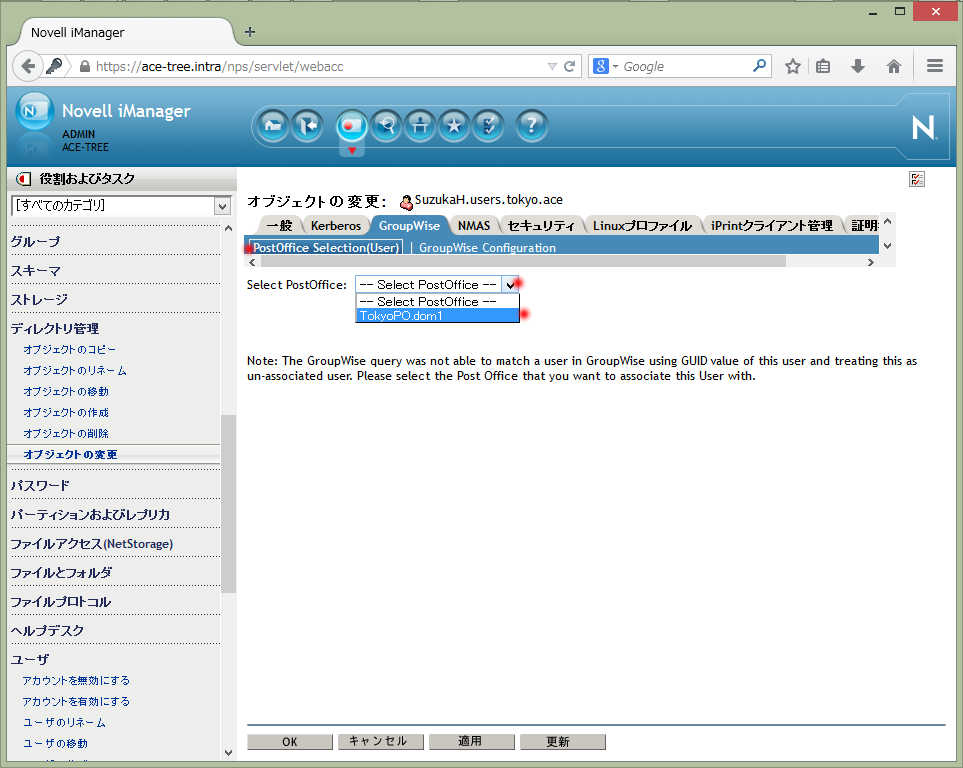Viewport: 963px width, 768px height.
Task: Open GroupWise Configuration subtab
Action: (x=487, y=248)
